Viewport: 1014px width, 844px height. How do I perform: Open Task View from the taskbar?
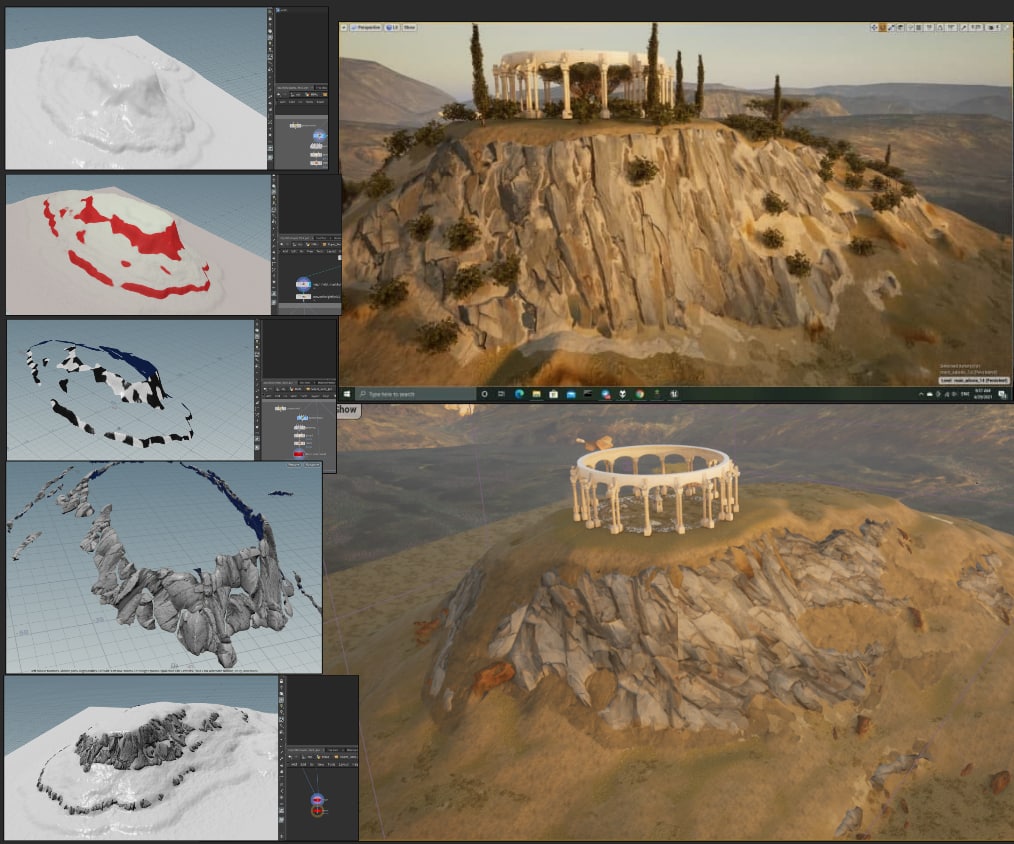[x=502, y=394]
